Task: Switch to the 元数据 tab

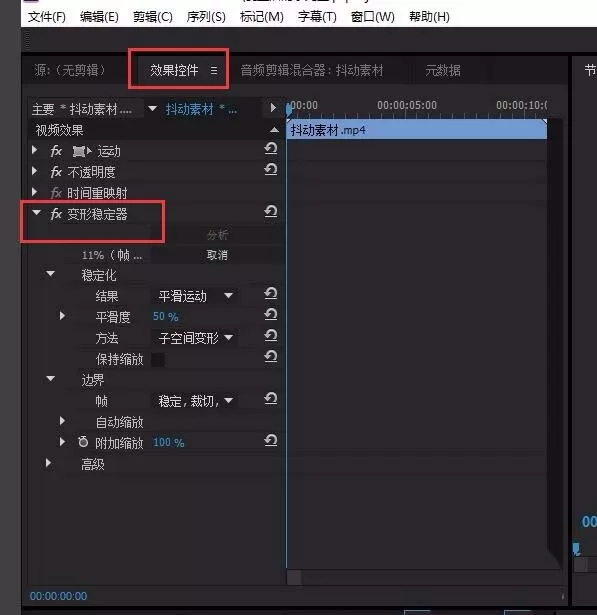Action: (443, 71)
